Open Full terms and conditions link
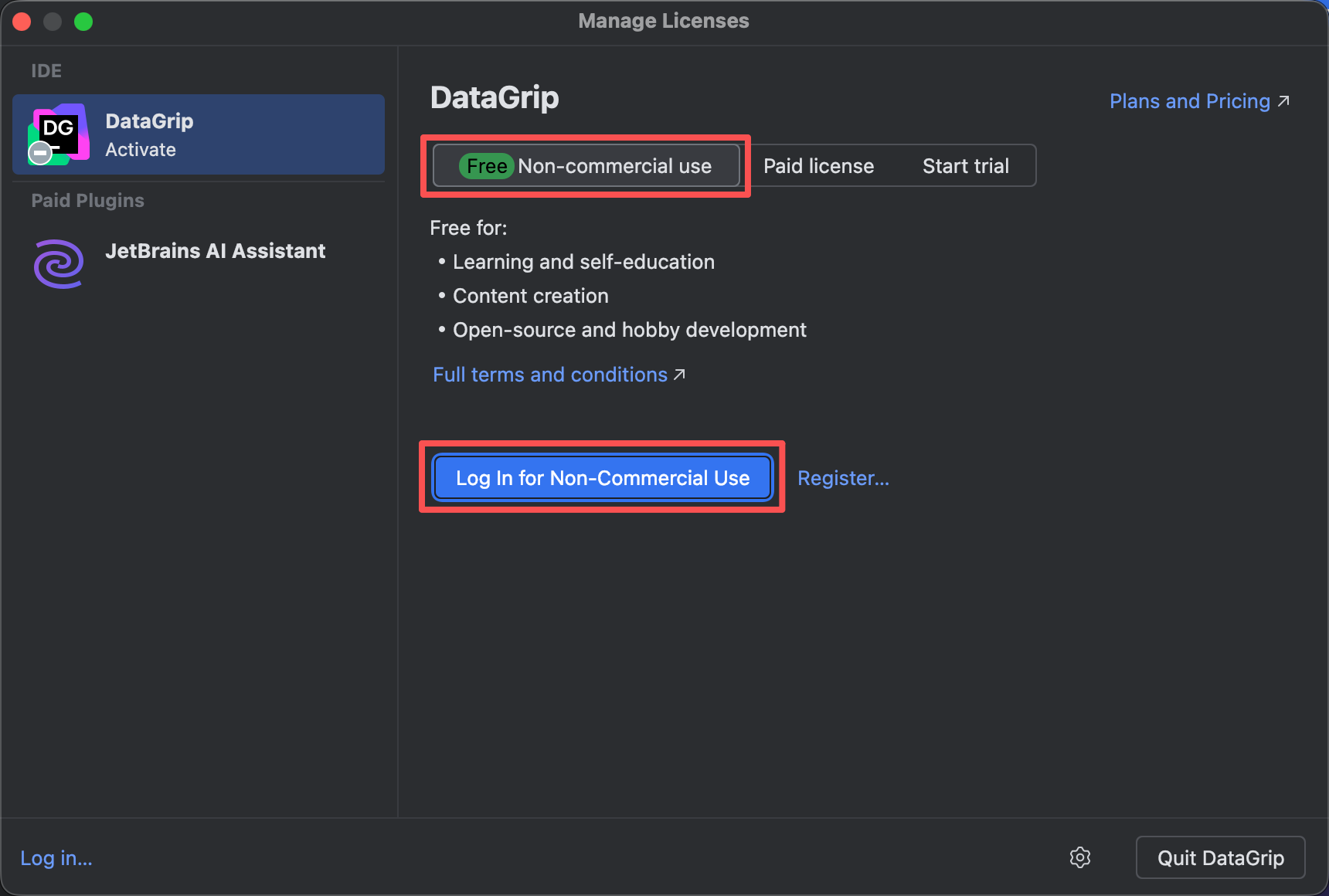This screenshot has height=896, width=1329. 549,375
